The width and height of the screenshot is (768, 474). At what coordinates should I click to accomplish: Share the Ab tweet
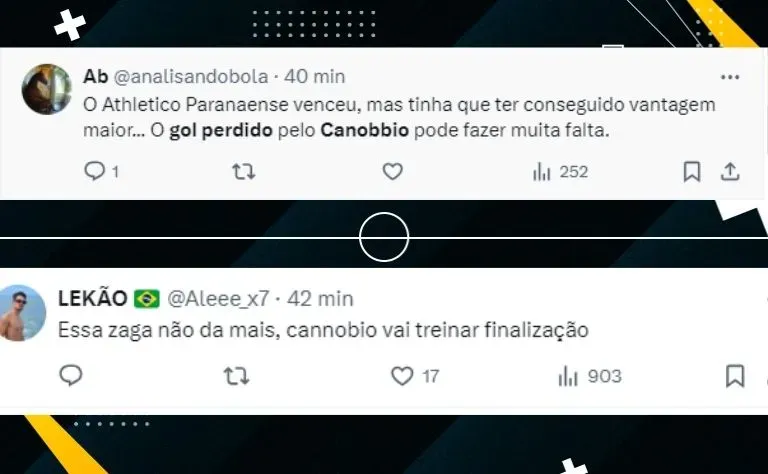pos(730,171)
